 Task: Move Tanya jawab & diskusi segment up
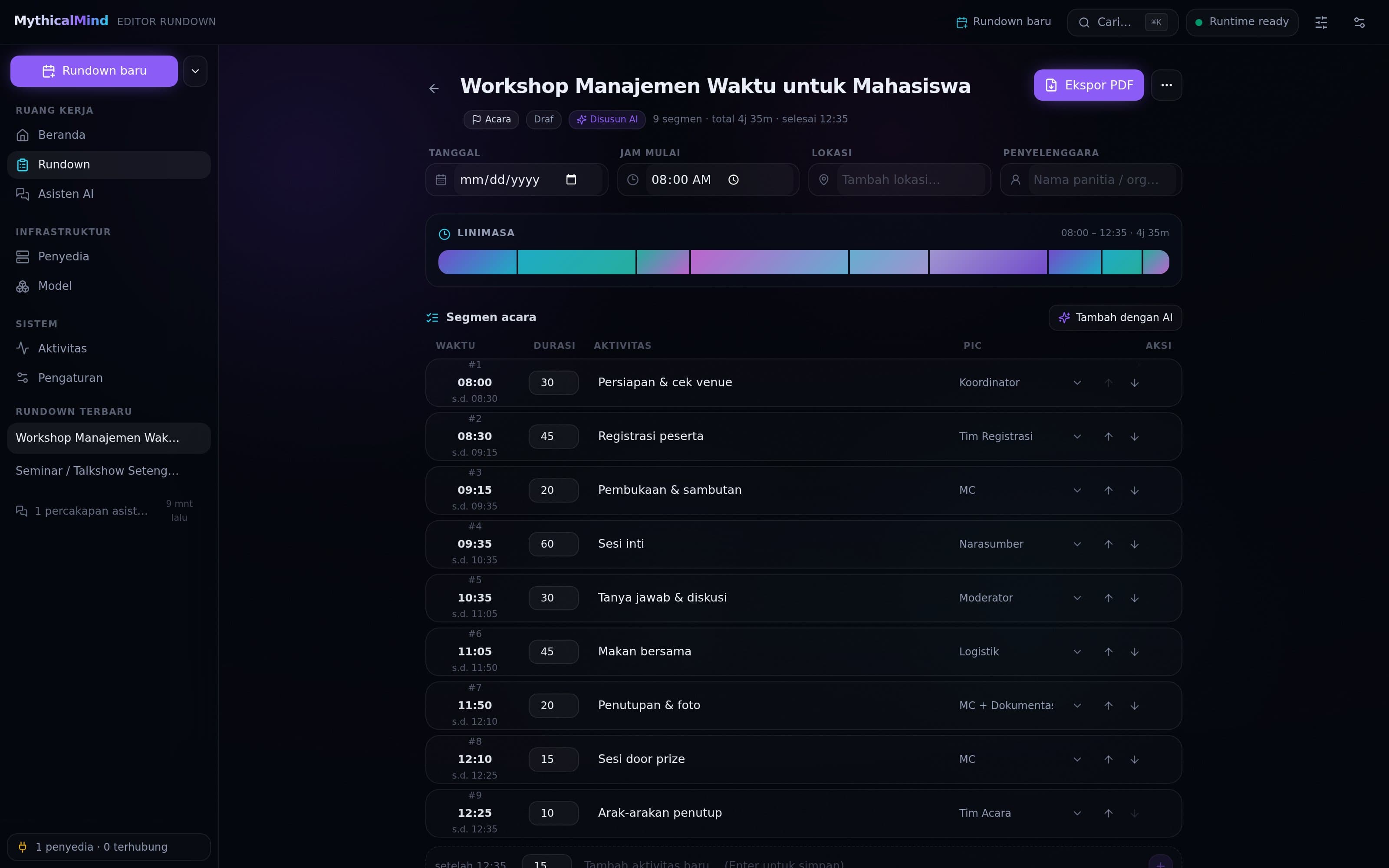1108,598
